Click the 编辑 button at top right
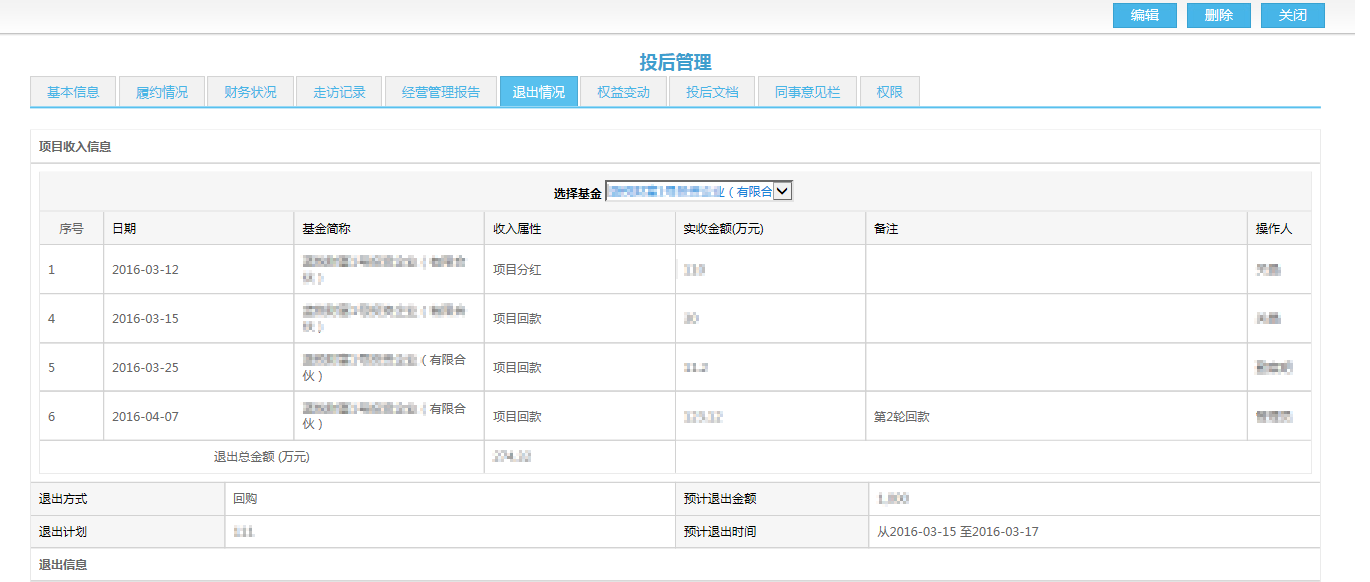 [x=1144, y=15]
